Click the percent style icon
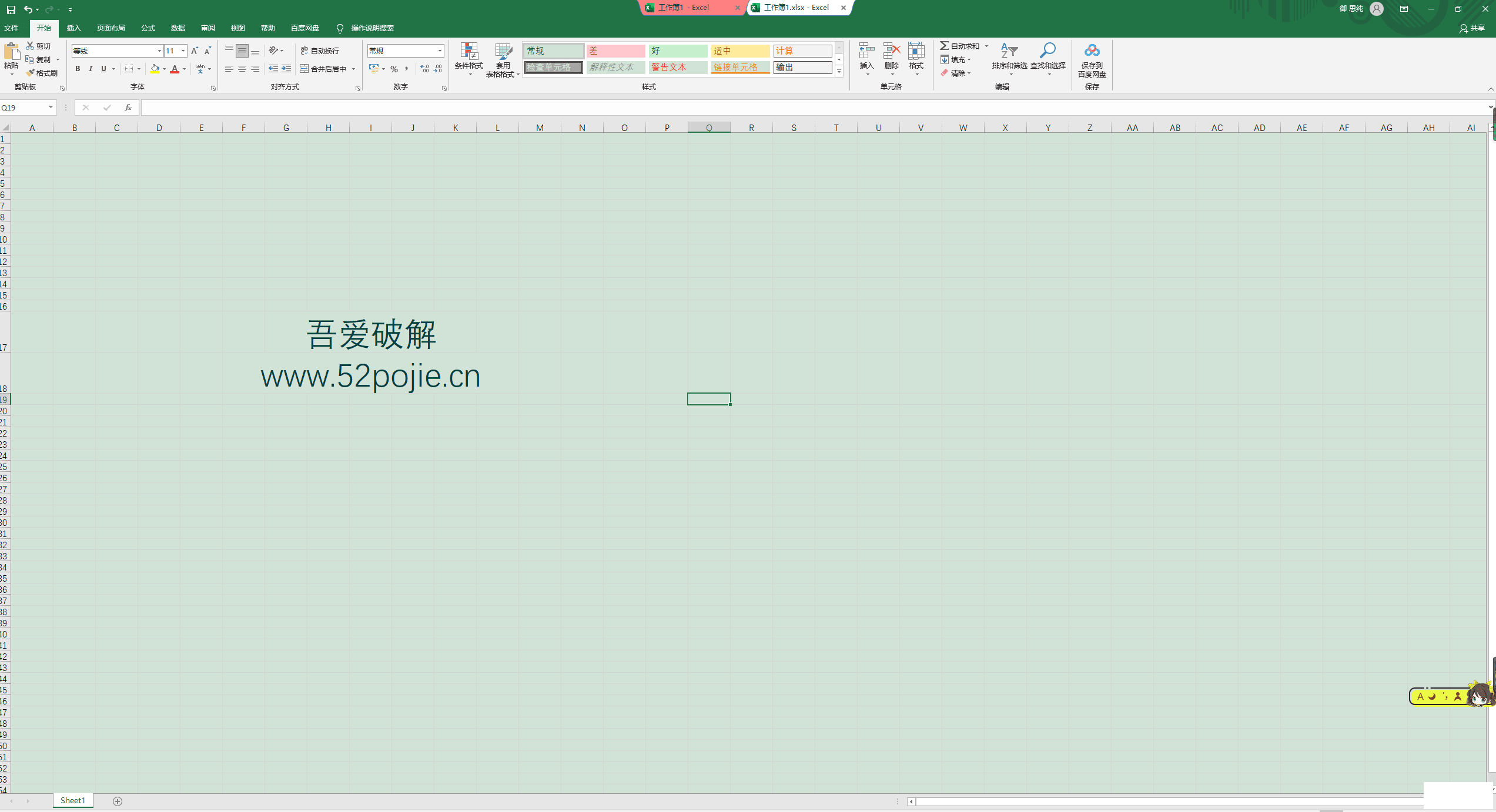1496x812 pixels. [x=394, y=69]
